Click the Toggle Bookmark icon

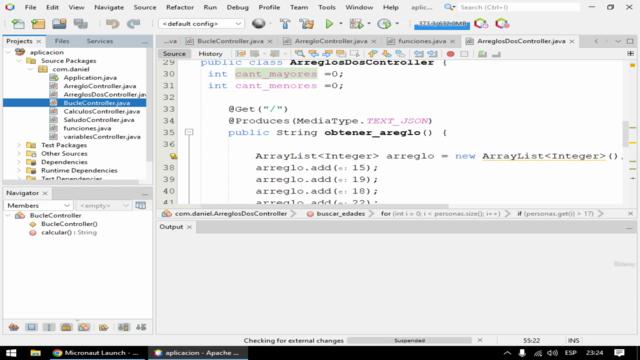400,53
